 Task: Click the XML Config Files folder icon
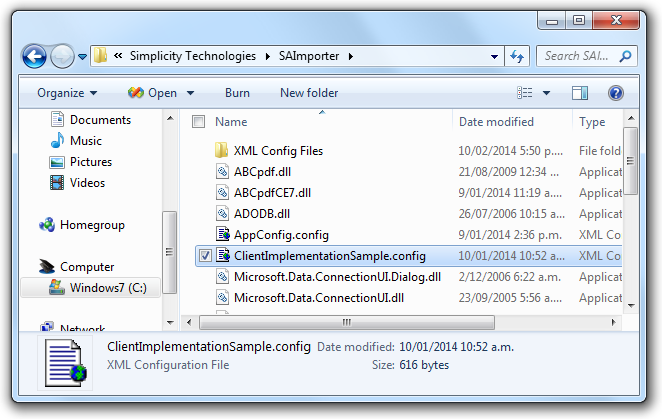click(222, 150)
